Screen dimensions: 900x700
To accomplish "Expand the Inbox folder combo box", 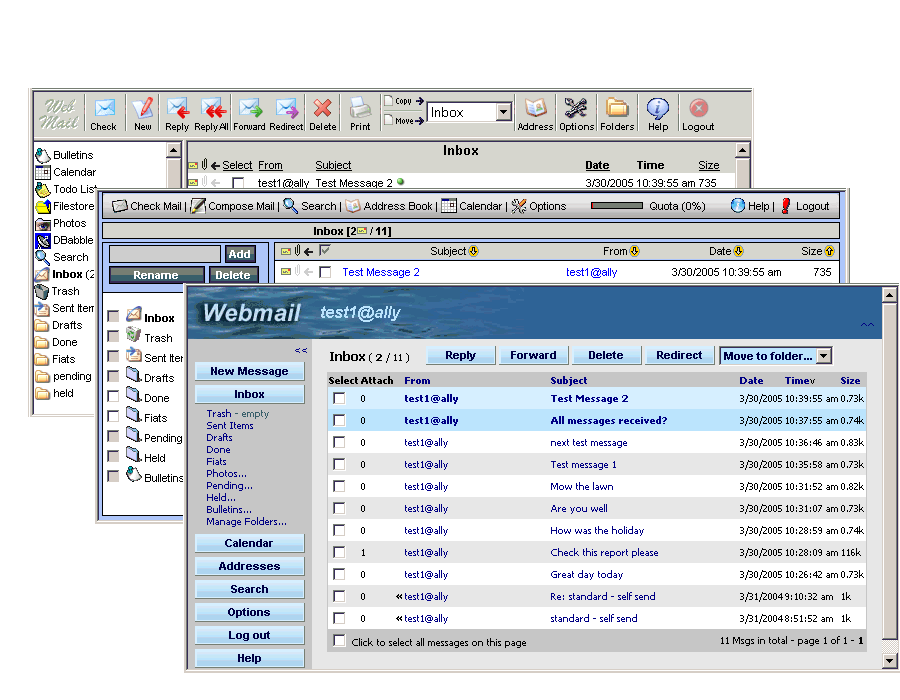I will (x=503, y=113).
